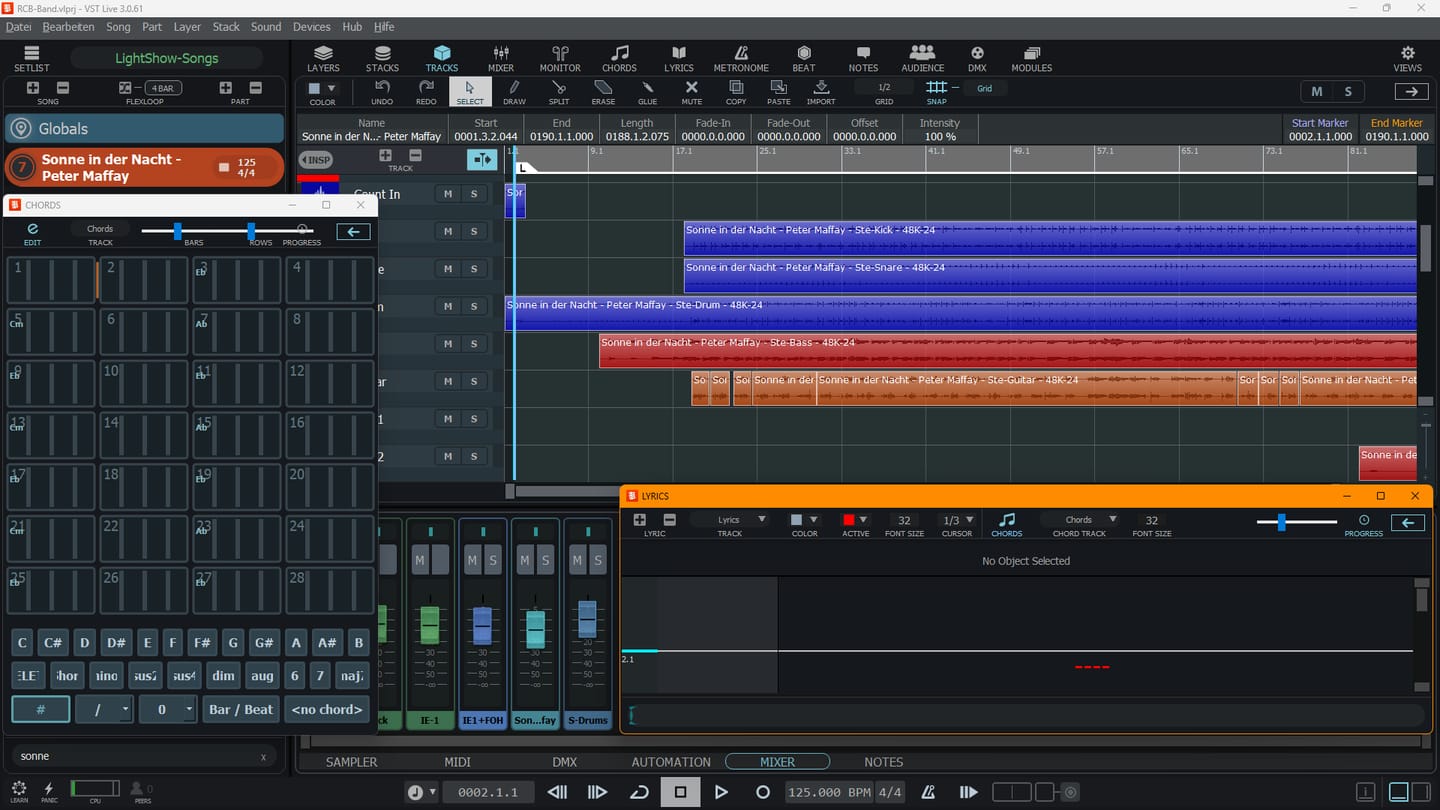Select the Globals entry
The height and width of the screenshot is (810, 1440).
(144, 128)
